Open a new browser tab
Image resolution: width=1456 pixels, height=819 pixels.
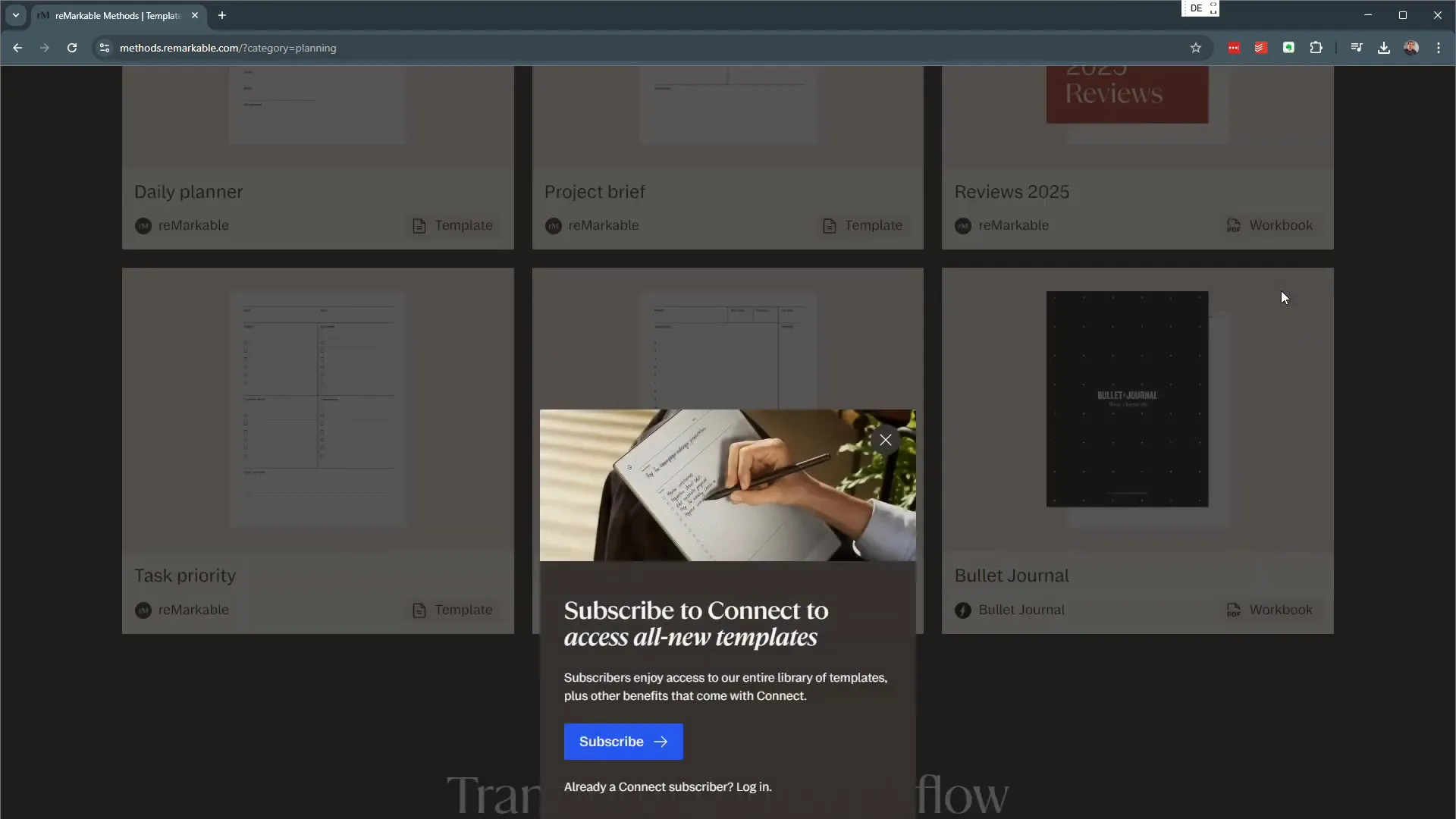pos(222,15)
